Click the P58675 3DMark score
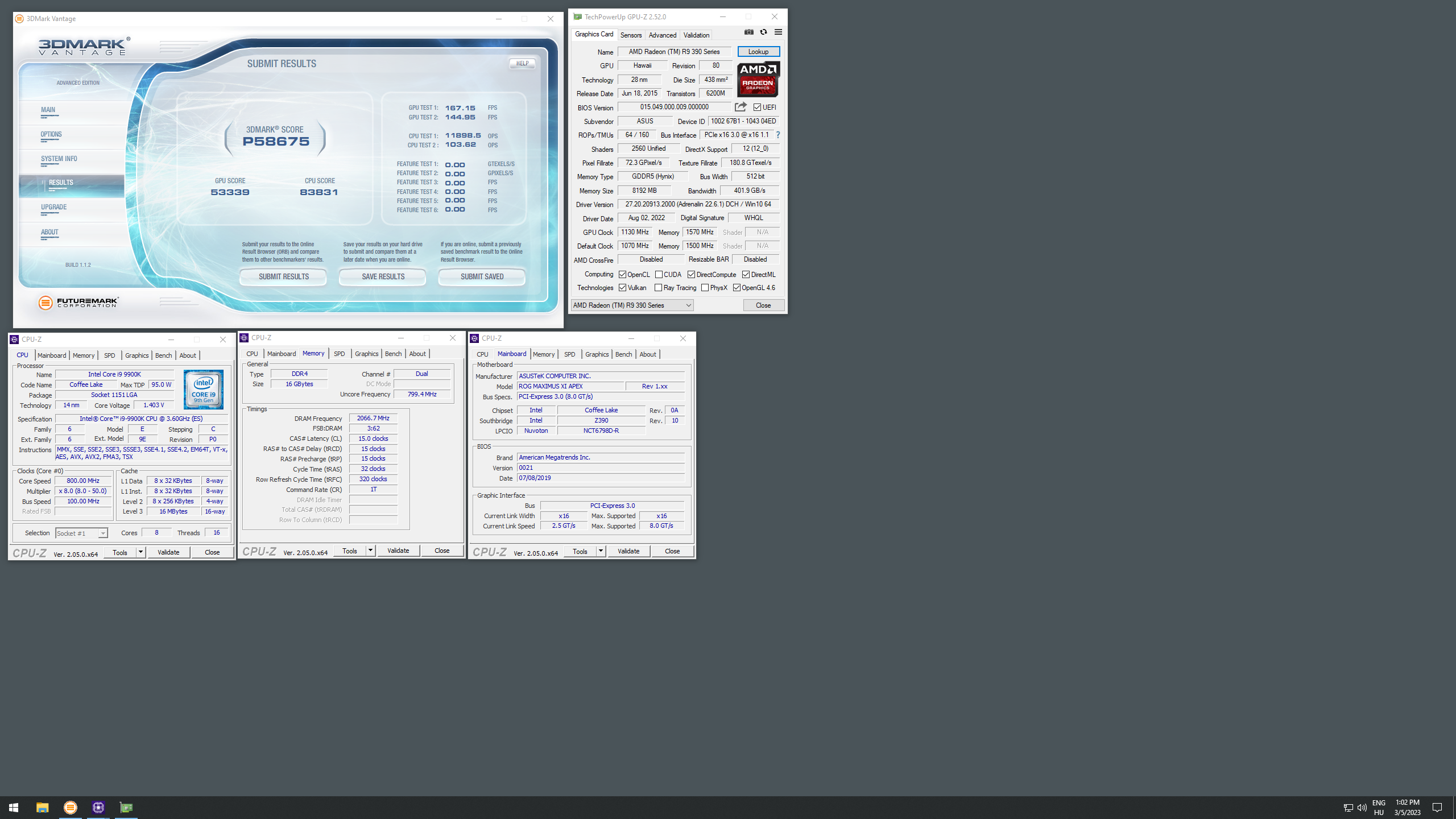 [x=276, y=142]
